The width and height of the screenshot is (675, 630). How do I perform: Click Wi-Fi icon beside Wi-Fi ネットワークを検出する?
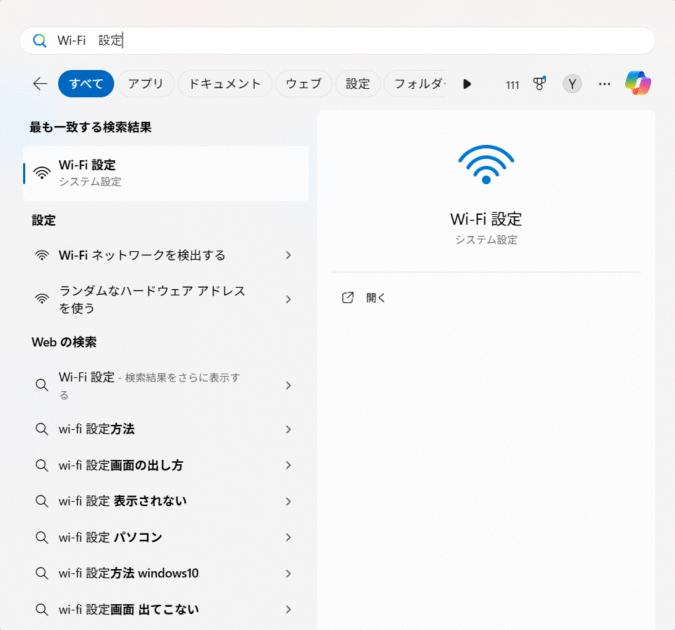pyautogui.click(x=42, y=255)
